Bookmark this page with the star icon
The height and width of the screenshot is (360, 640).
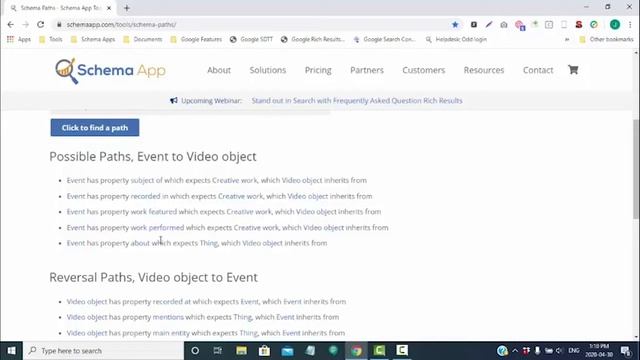455,24
